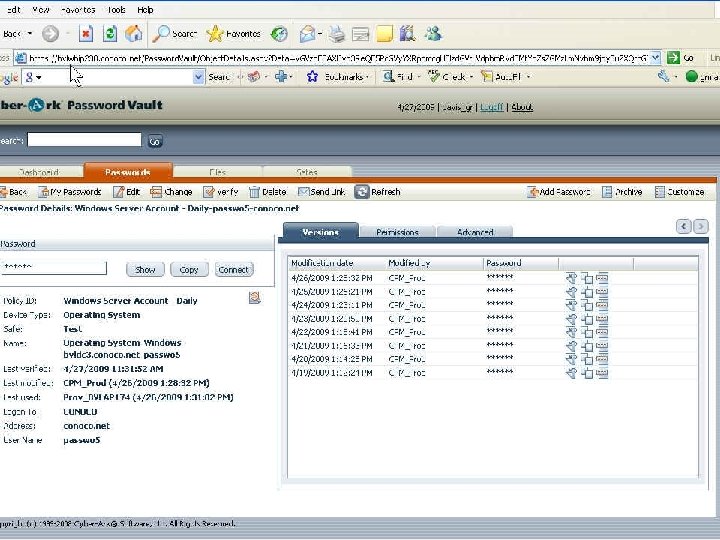Viewport: 720px width, 540px height.
Task: Click the Google toolbar Find button
Action: [398, 77]
